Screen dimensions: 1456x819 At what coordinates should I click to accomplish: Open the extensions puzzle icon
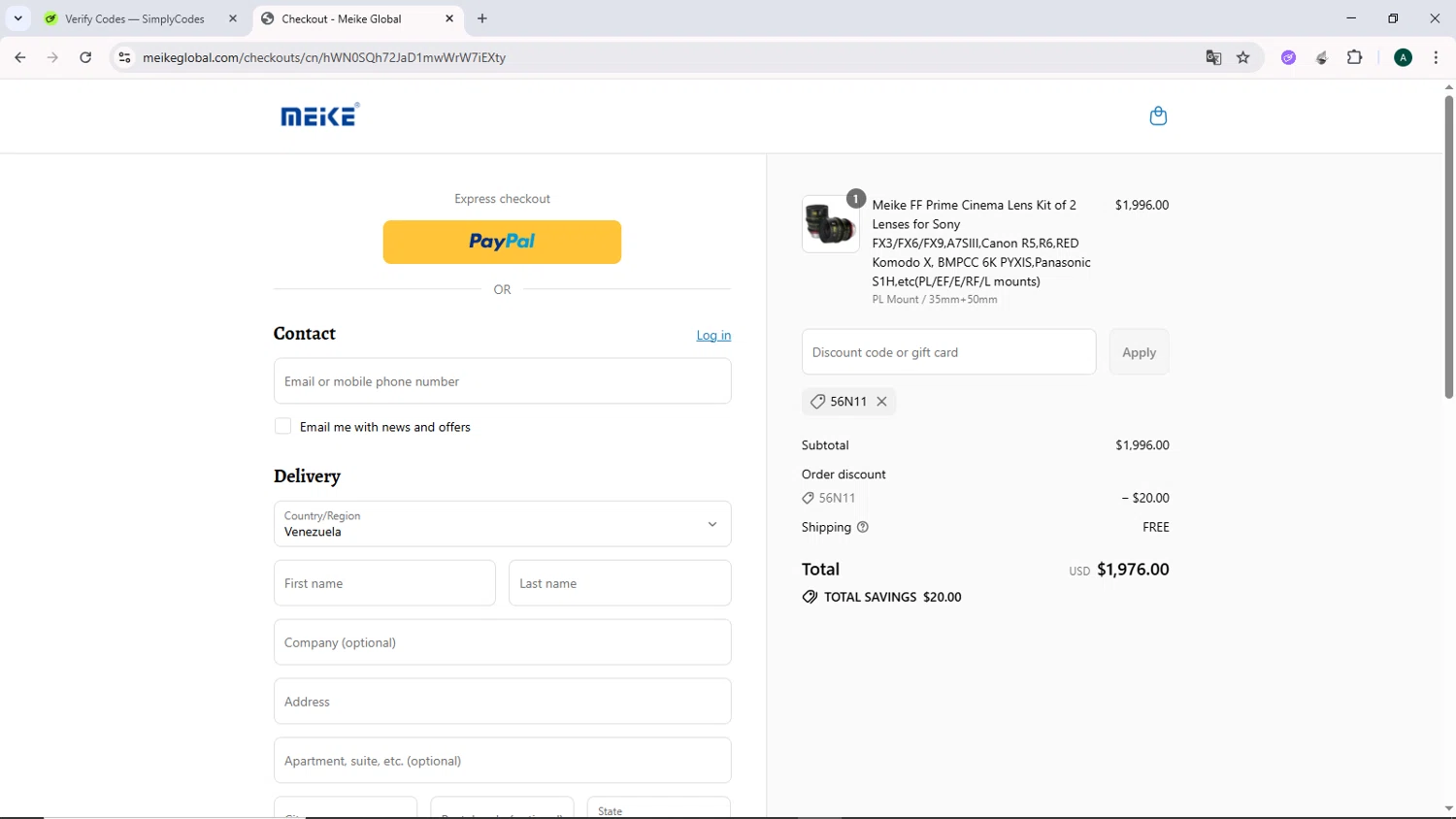[x=1355, y=57]
